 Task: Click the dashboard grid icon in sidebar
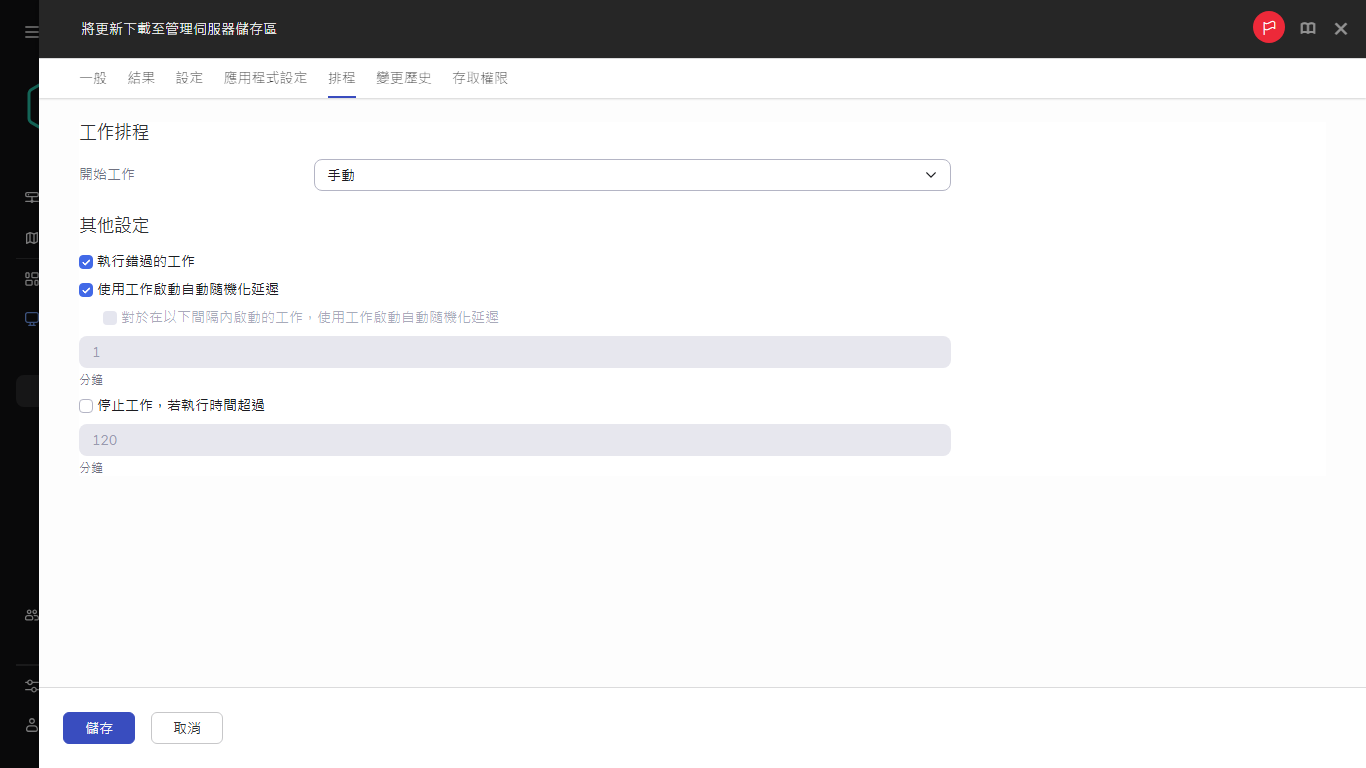tap(30, 277)
